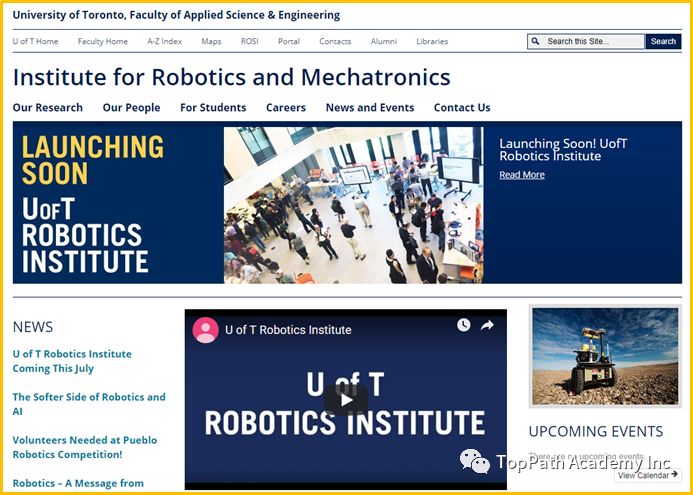Image resolution: width=693 pixels, height=495 pixels.
Task: Focus the Search this Site field
Action: tap(586, 42)
